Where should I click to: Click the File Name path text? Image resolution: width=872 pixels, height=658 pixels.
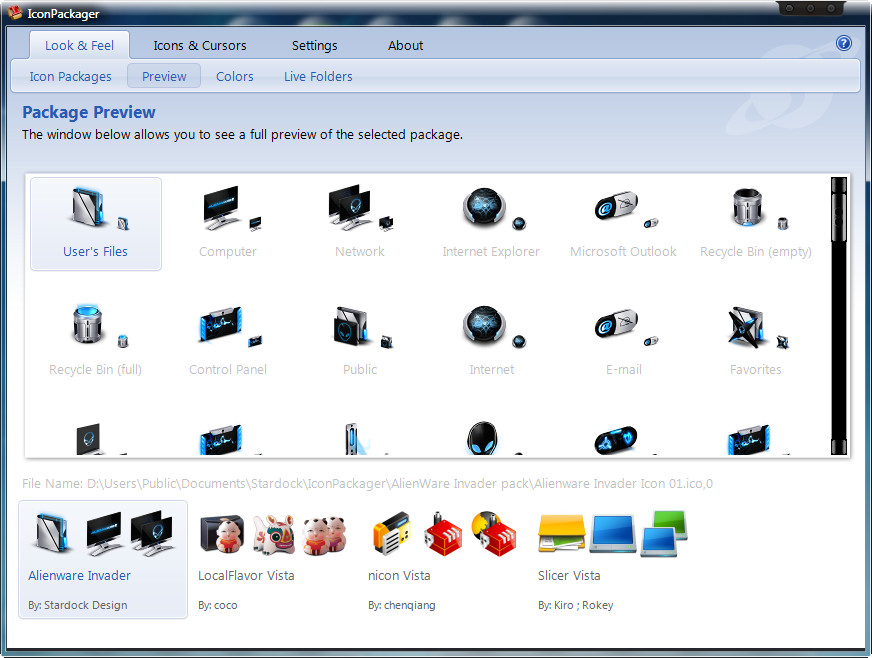(368, 483)
